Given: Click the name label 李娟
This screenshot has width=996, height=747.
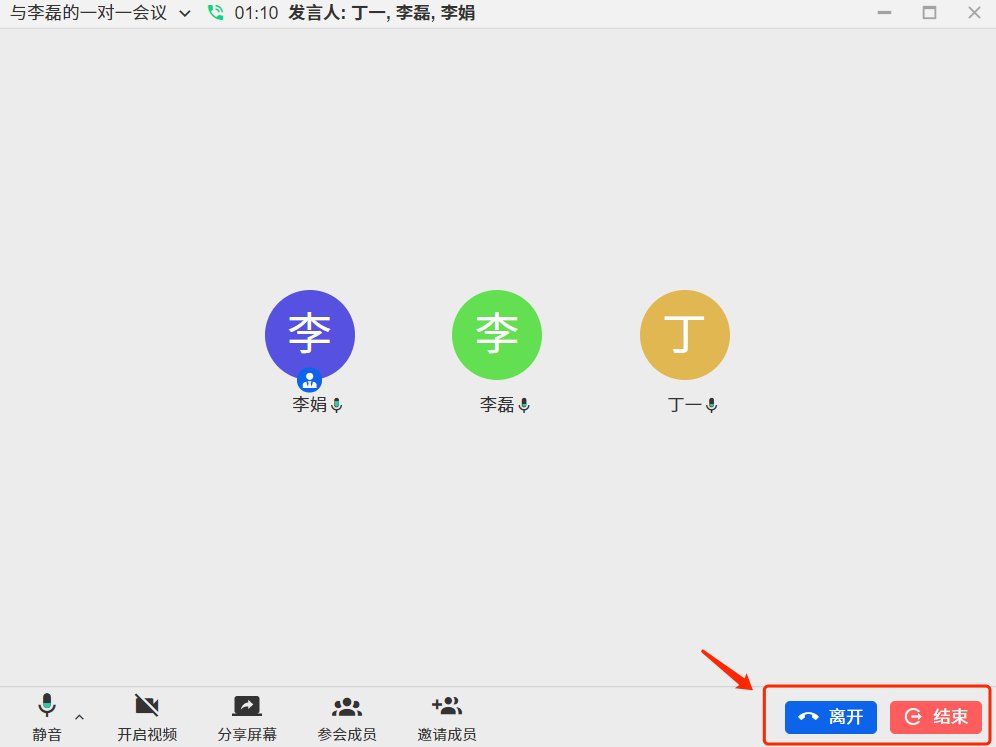Looking at the screenshot, I should point(309,405).
